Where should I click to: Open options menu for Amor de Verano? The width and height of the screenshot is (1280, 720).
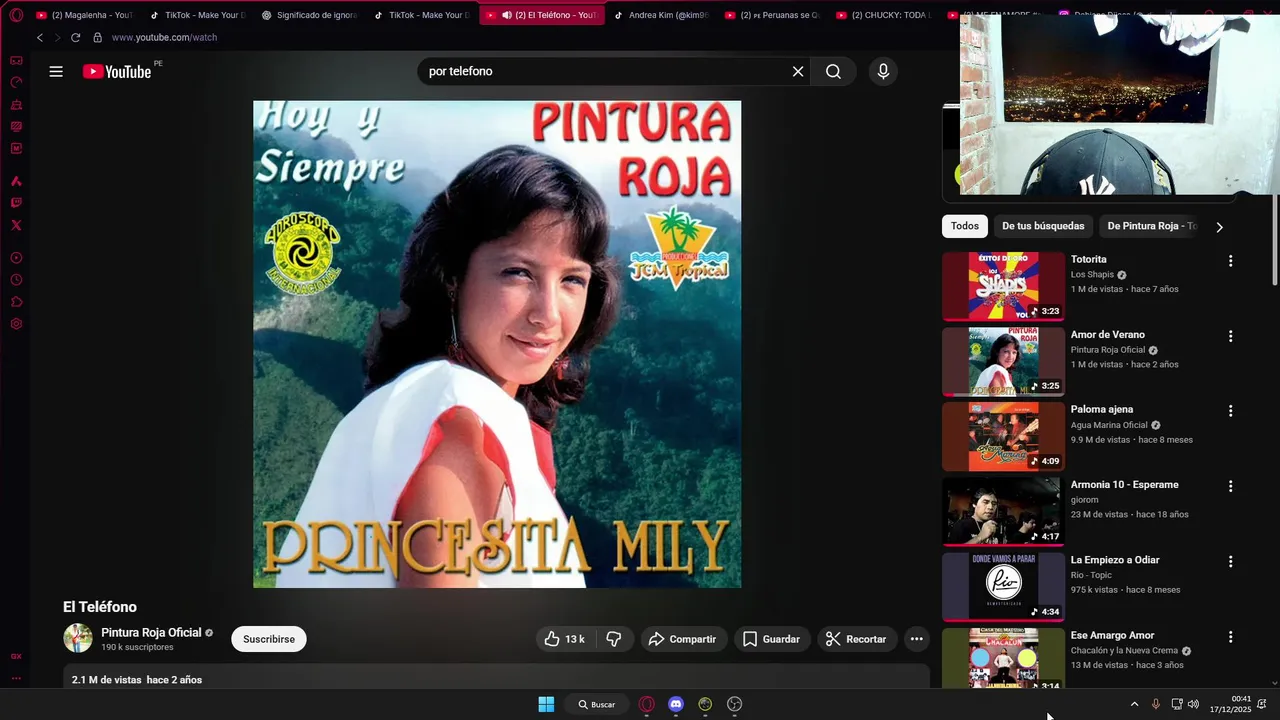[1230, 336]
